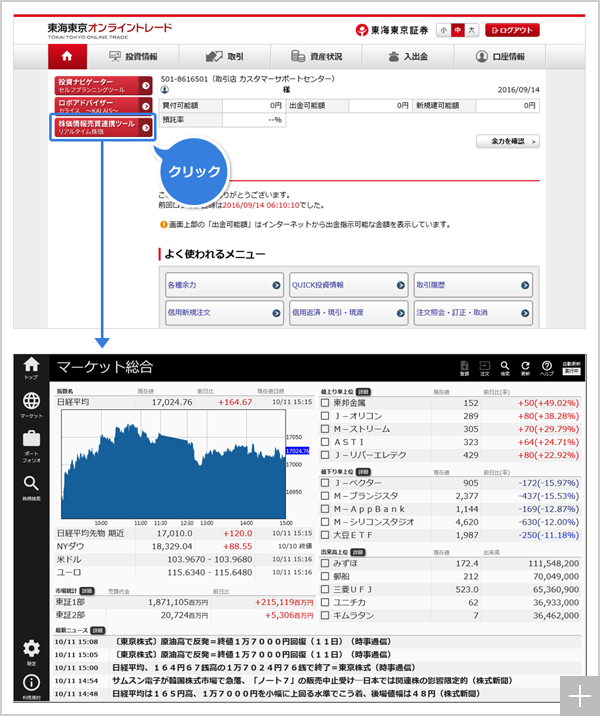
Task: Click the 東海東京証券 logo
Action: click(392, 30)
